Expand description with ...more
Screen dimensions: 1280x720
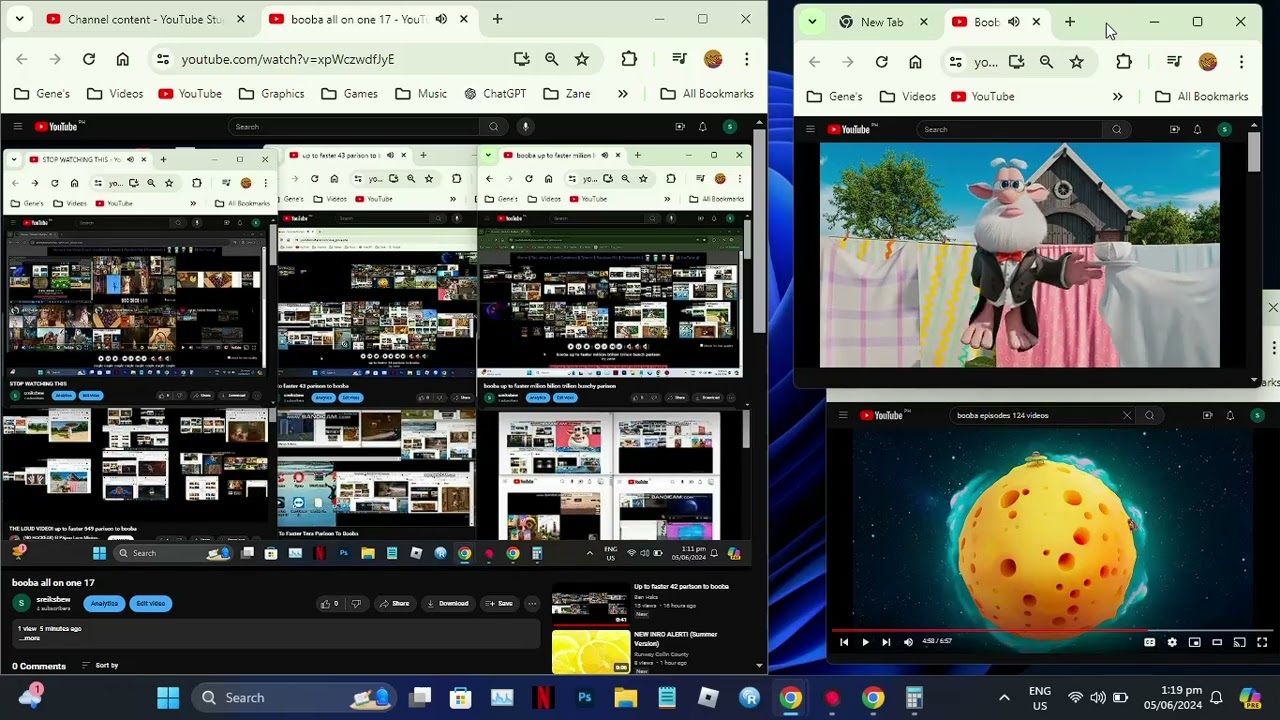[29, 638]
